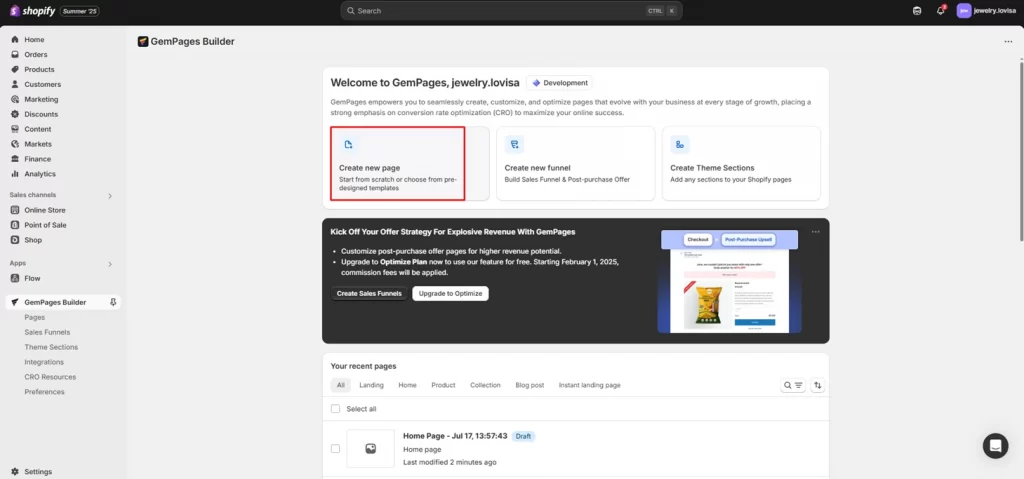Open Preferences in sidebar
The width and height of the screenshot is (1024, 479).
[x=44, y=392]
